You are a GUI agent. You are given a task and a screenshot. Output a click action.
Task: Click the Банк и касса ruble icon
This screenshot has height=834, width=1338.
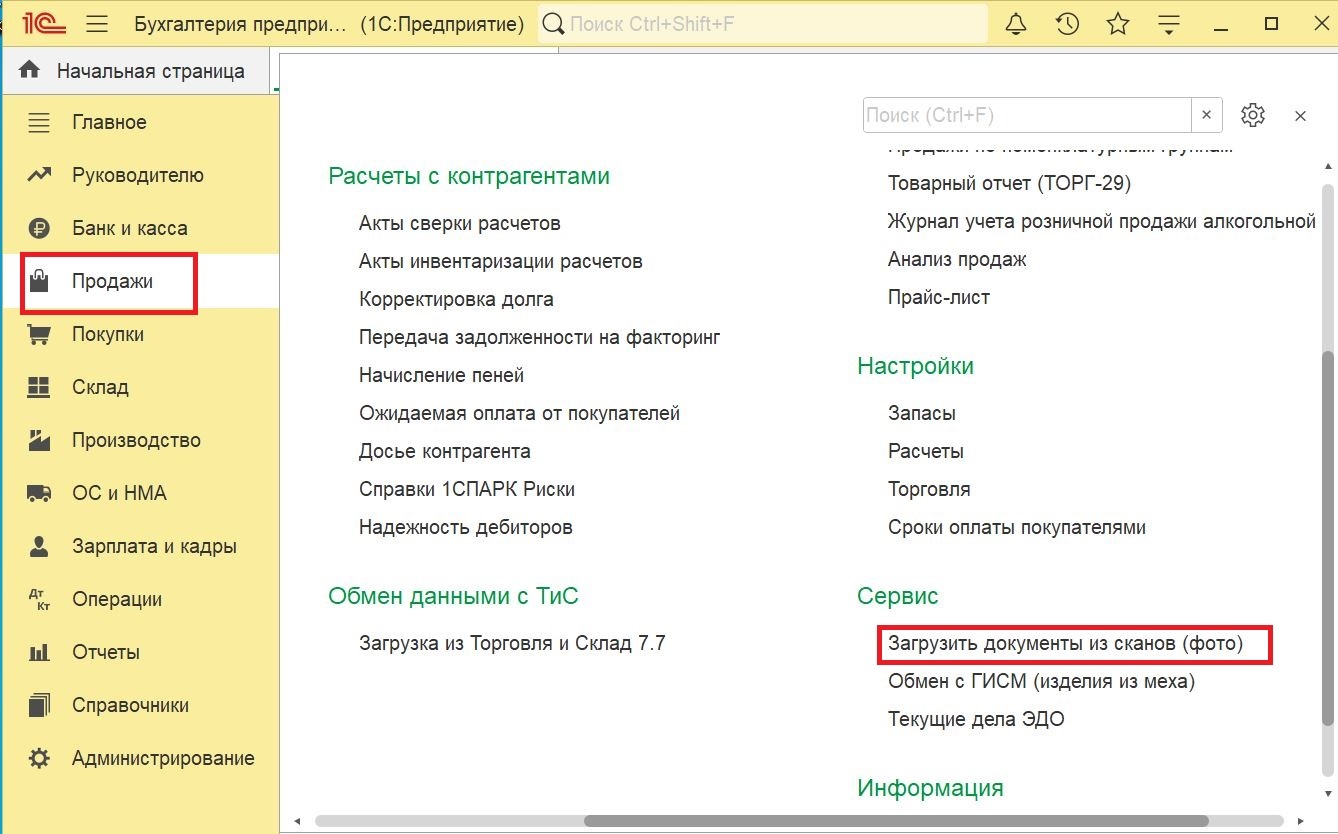(39, 228)
